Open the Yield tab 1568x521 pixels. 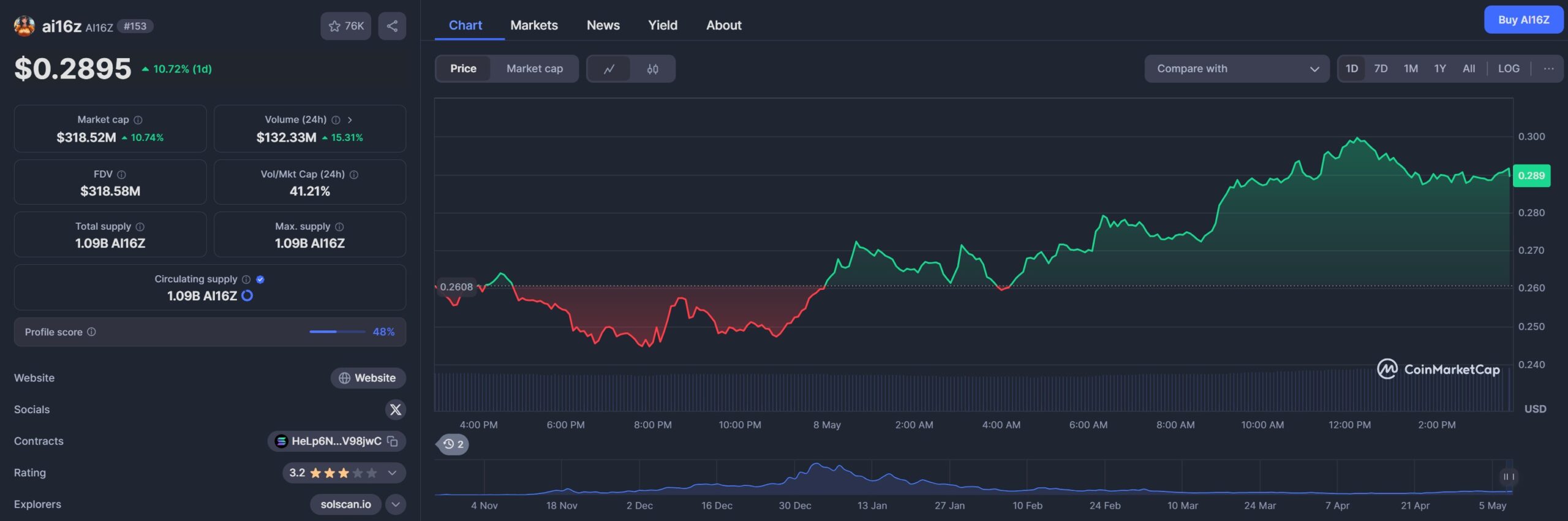click(663, 25)
